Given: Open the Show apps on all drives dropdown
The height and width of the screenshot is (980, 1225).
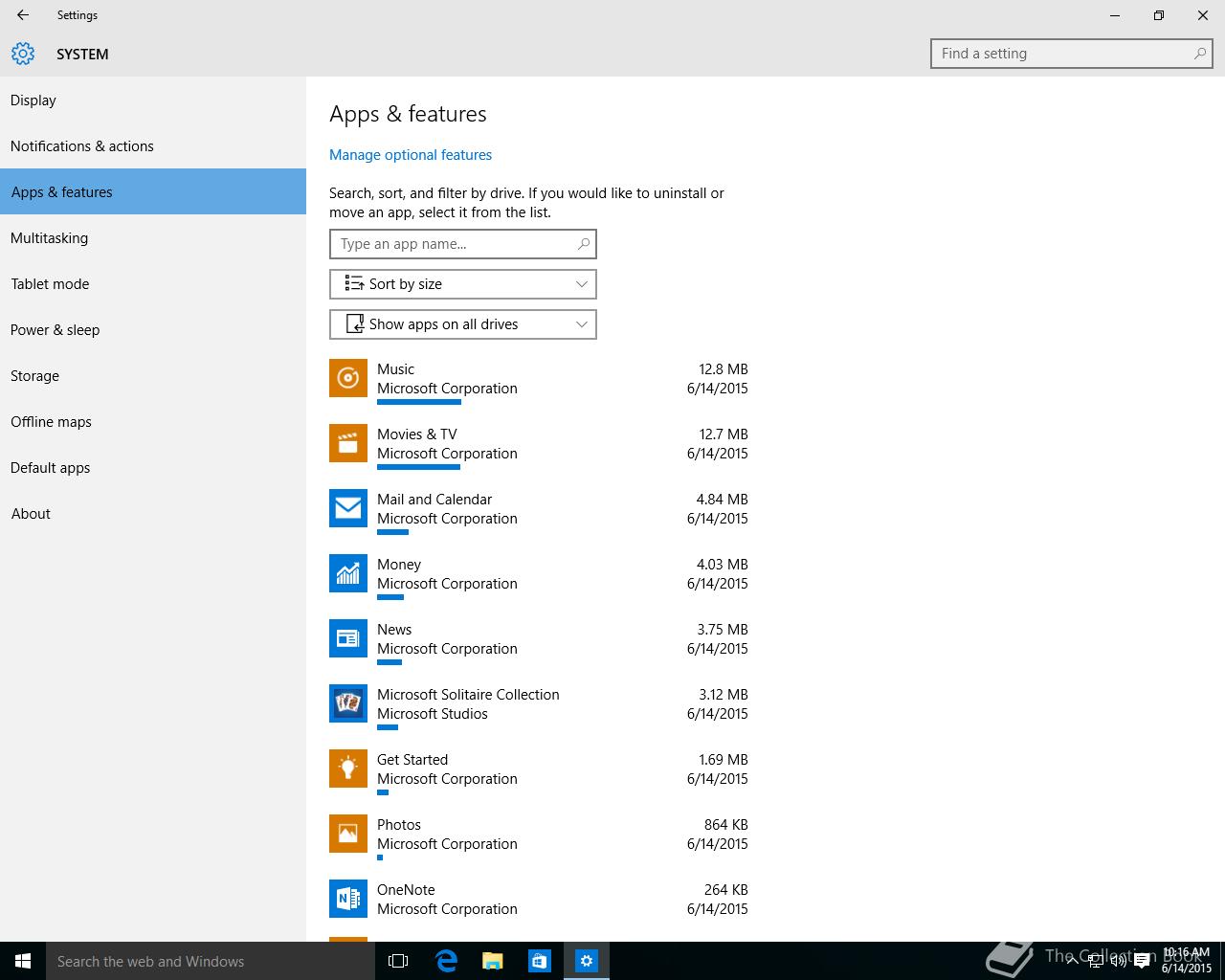Looking at the screenshot, I should (463, 324).
